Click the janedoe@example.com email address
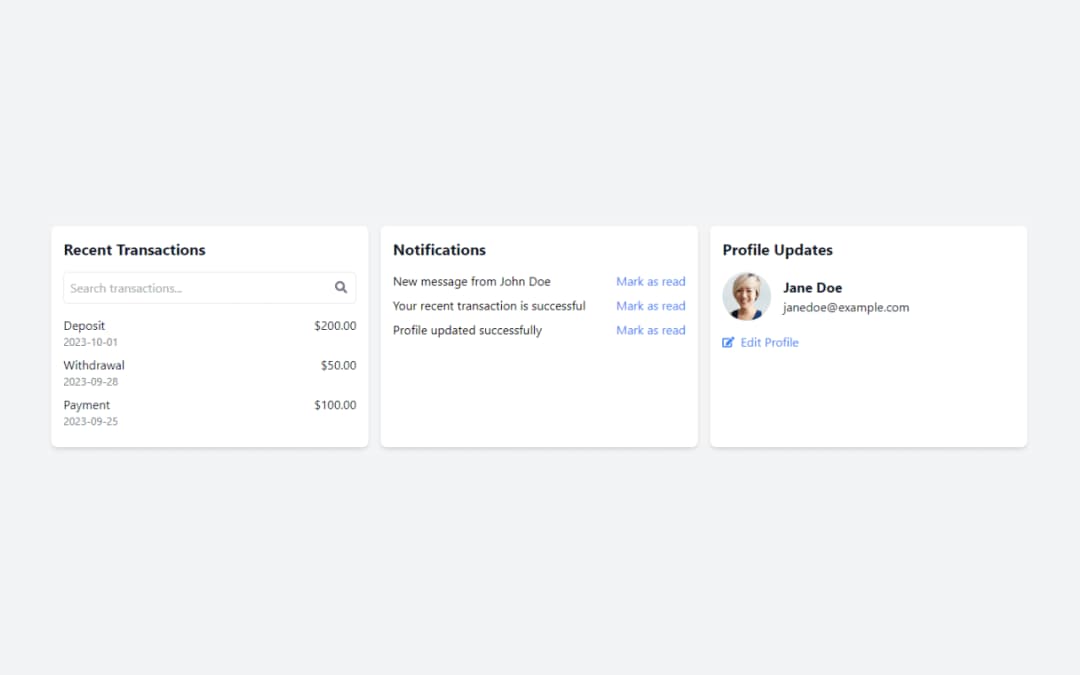Viewport: 1080px width, 675px height. click(x=845, y=308)
